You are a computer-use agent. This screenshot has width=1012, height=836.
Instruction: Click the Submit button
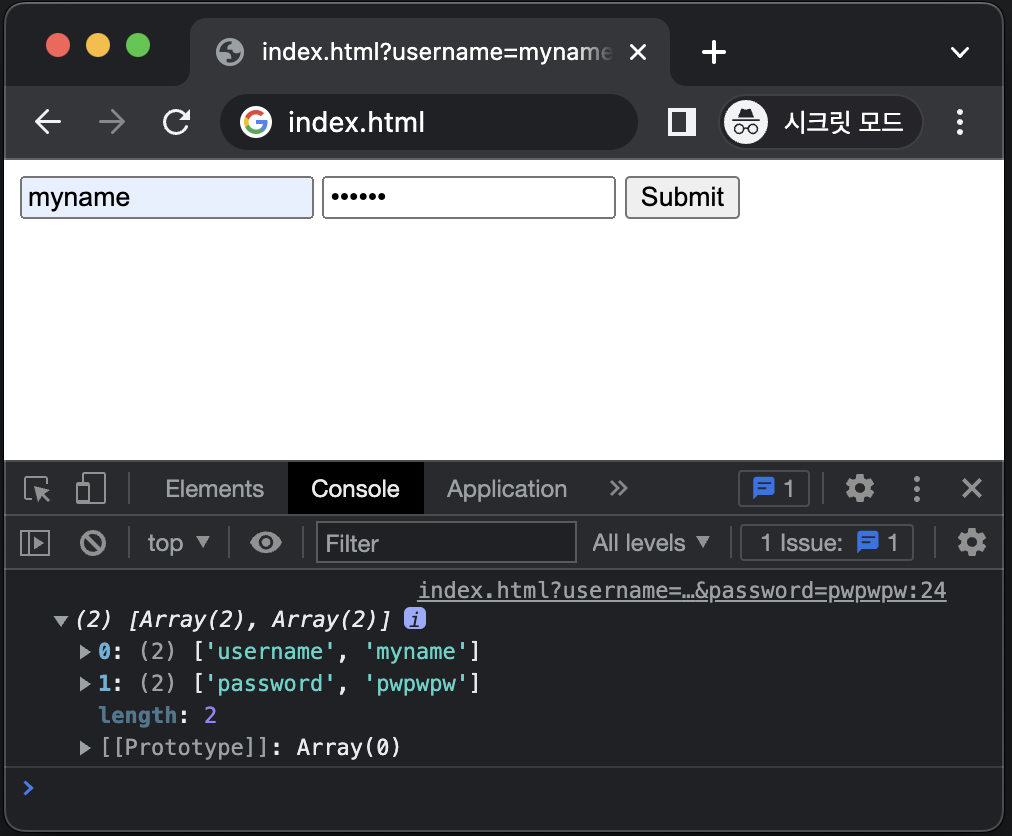682,198
